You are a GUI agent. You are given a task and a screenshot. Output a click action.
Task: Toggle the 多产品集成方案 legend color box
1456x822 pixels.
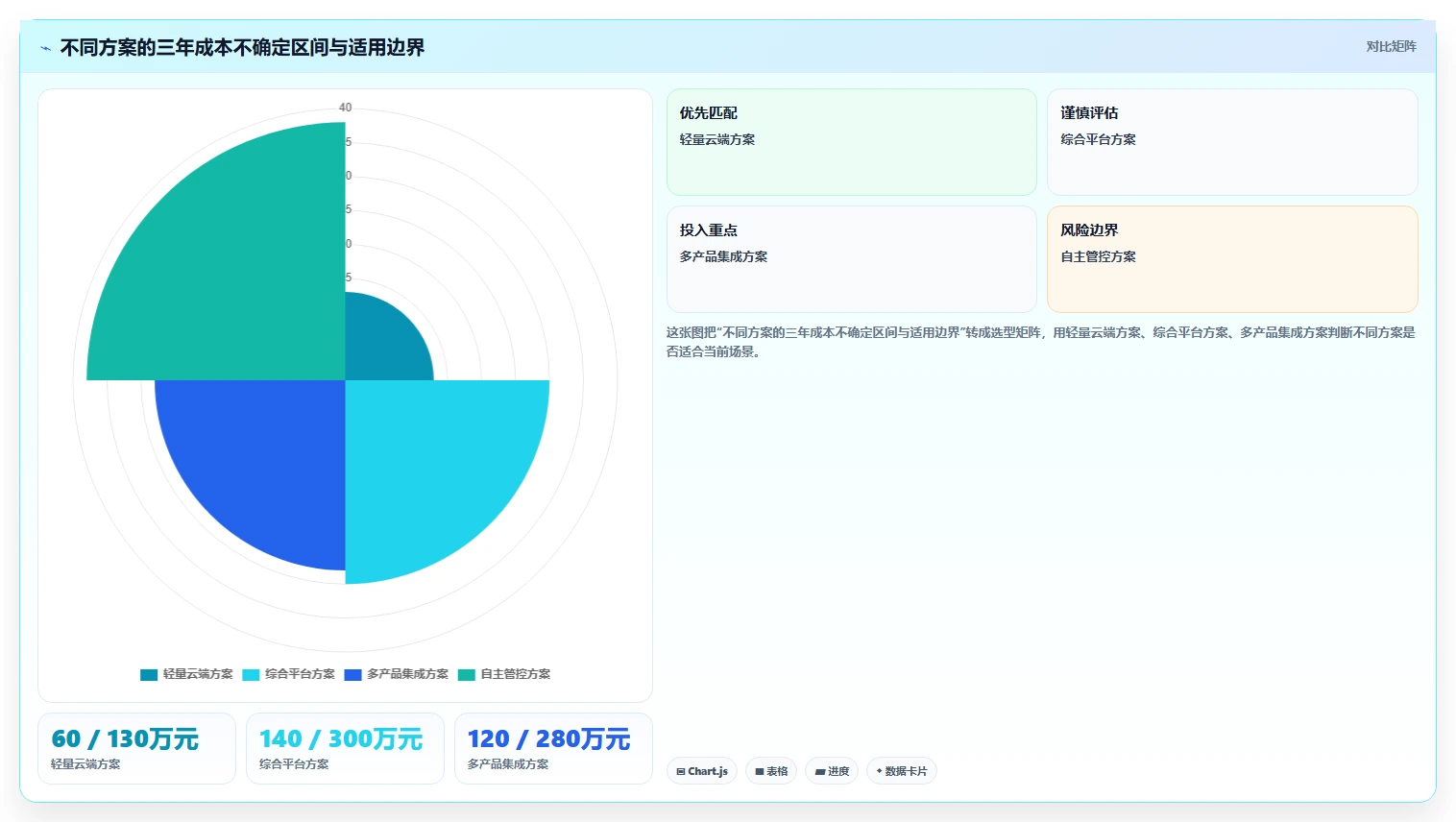(x=352, y=674)
